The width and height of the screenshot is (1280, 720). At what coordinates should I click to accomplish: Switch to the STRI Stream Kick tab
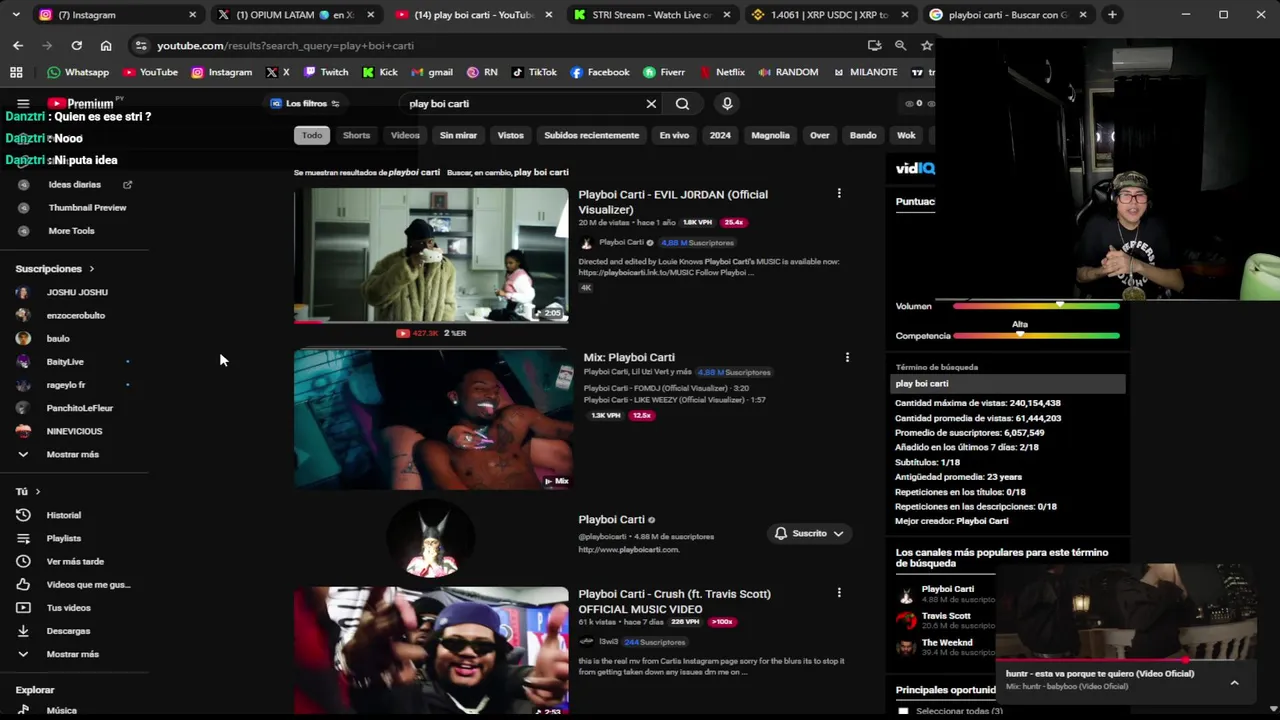point(651,15)
